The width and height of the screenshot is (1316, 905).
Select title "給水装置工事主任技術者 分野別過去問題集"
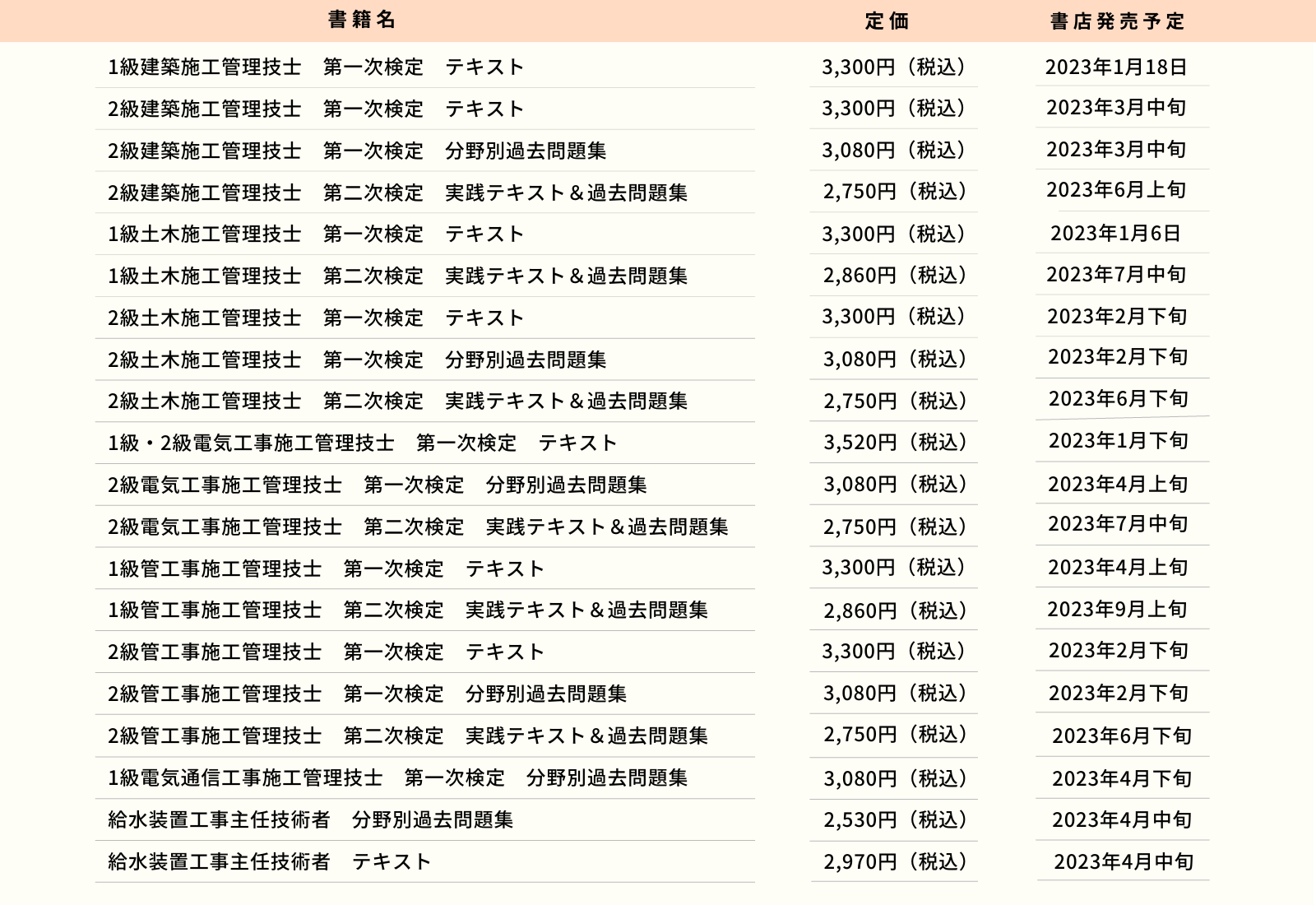pos(311,819)
